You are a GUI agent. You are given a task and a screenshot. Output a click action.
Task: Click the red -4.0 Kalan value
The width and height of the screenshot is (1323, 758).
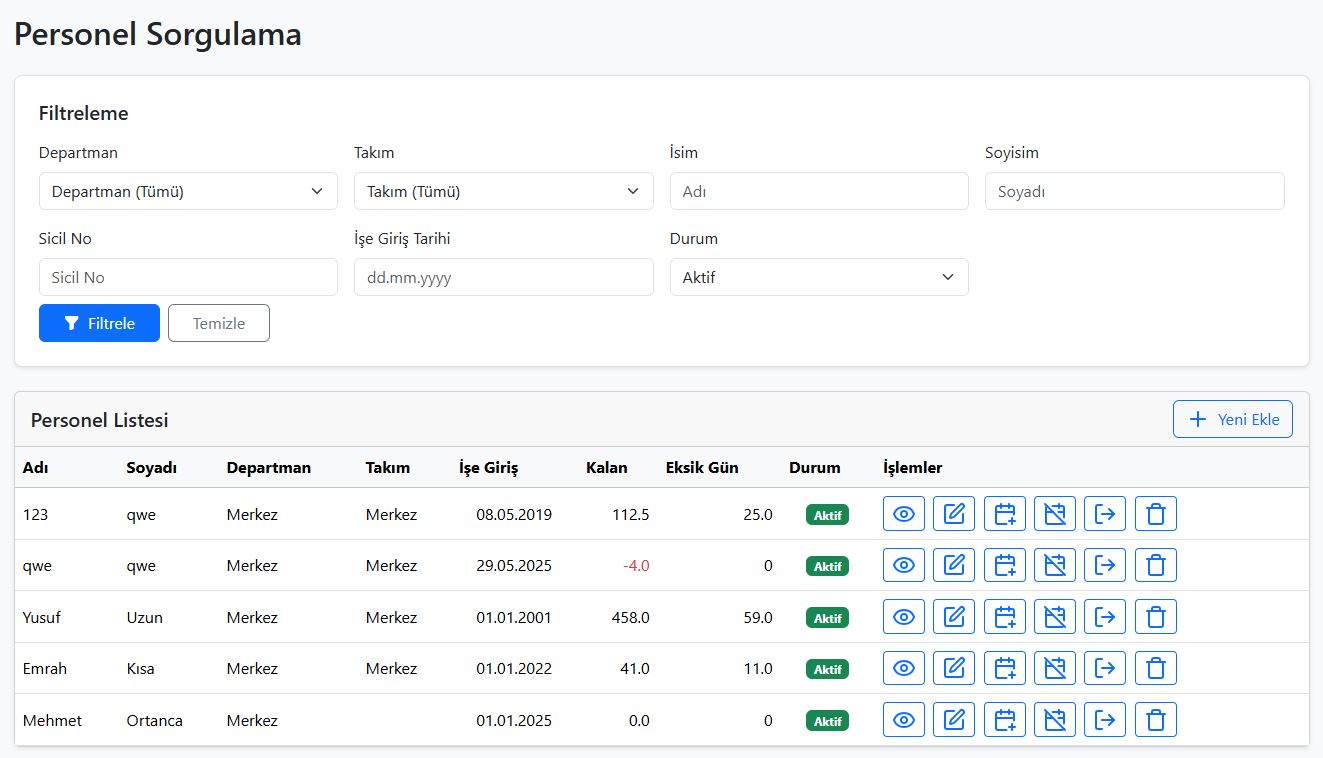(636, 565)
